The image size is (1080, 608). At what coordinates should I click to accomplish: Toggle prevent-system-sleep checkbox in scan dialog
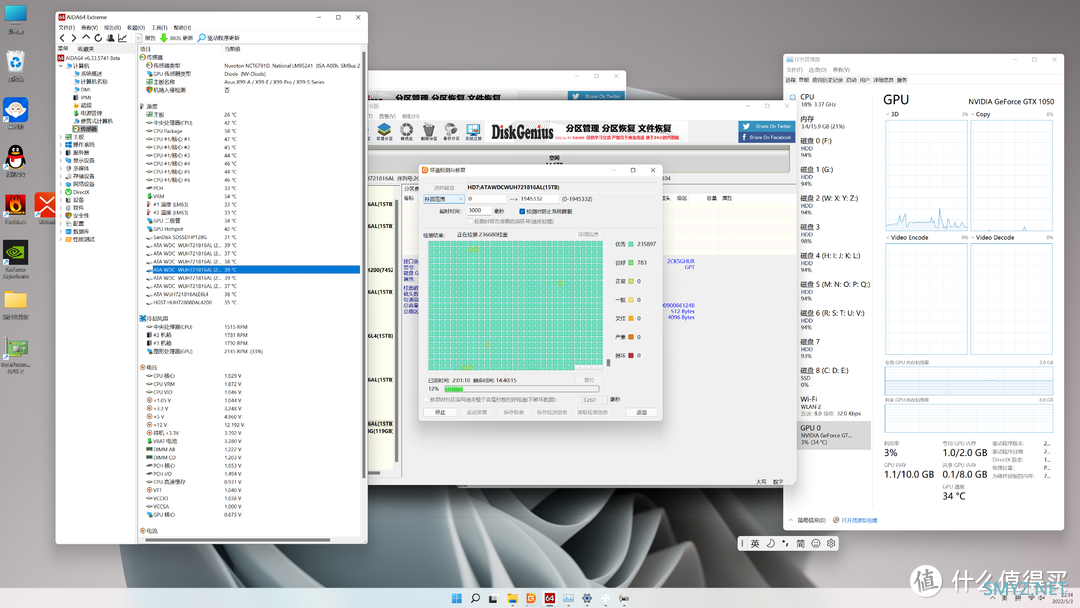pos(522,211)
